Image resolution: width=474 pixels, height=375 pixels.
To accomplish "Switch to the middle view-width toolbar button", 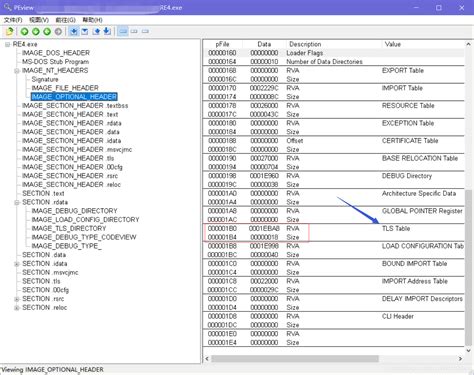I will [x=134, y=31].
